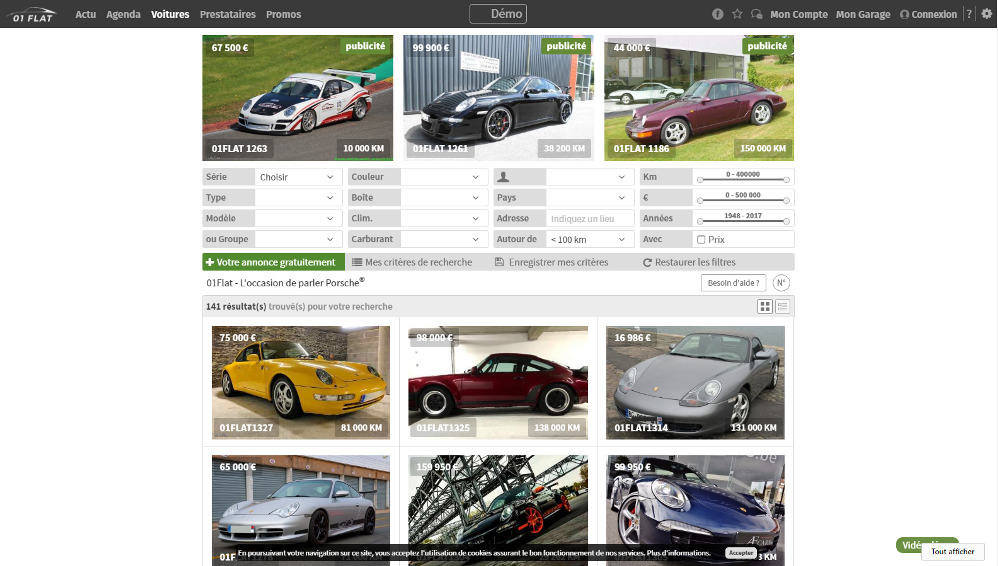Screen dimensions: 998x566
Task: Go to Mon Garage
Action: (x=863, y=14)
